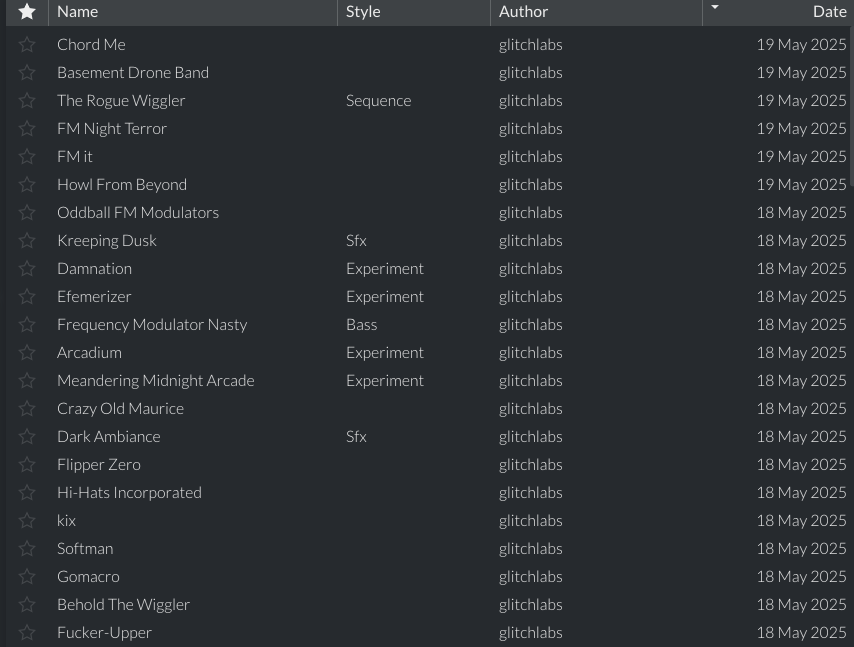
Task: Select The Rogue Wiggler preset
Action: point(121,101)
